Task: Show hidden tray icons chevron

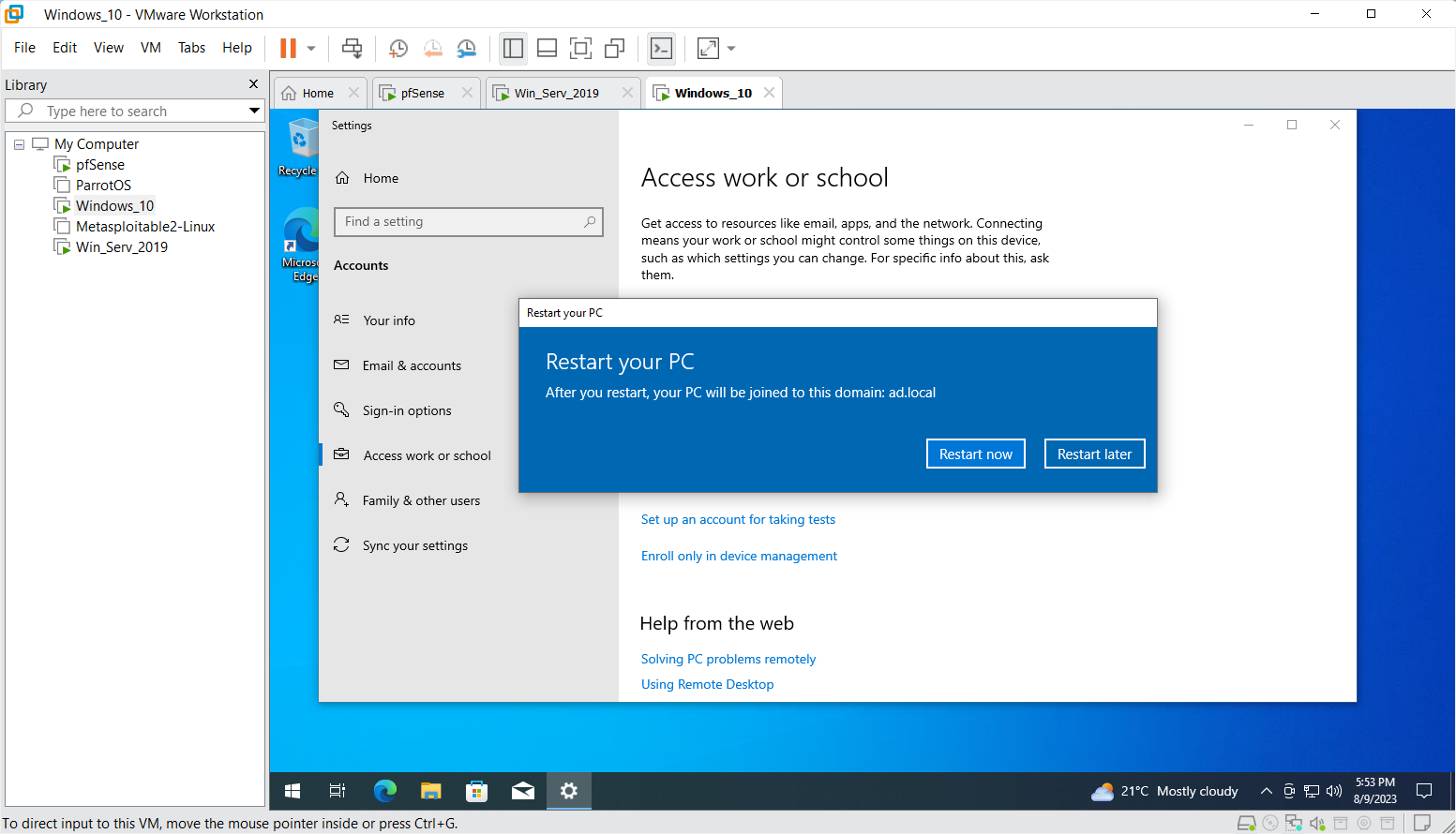Action: [x=1266, y=791]
